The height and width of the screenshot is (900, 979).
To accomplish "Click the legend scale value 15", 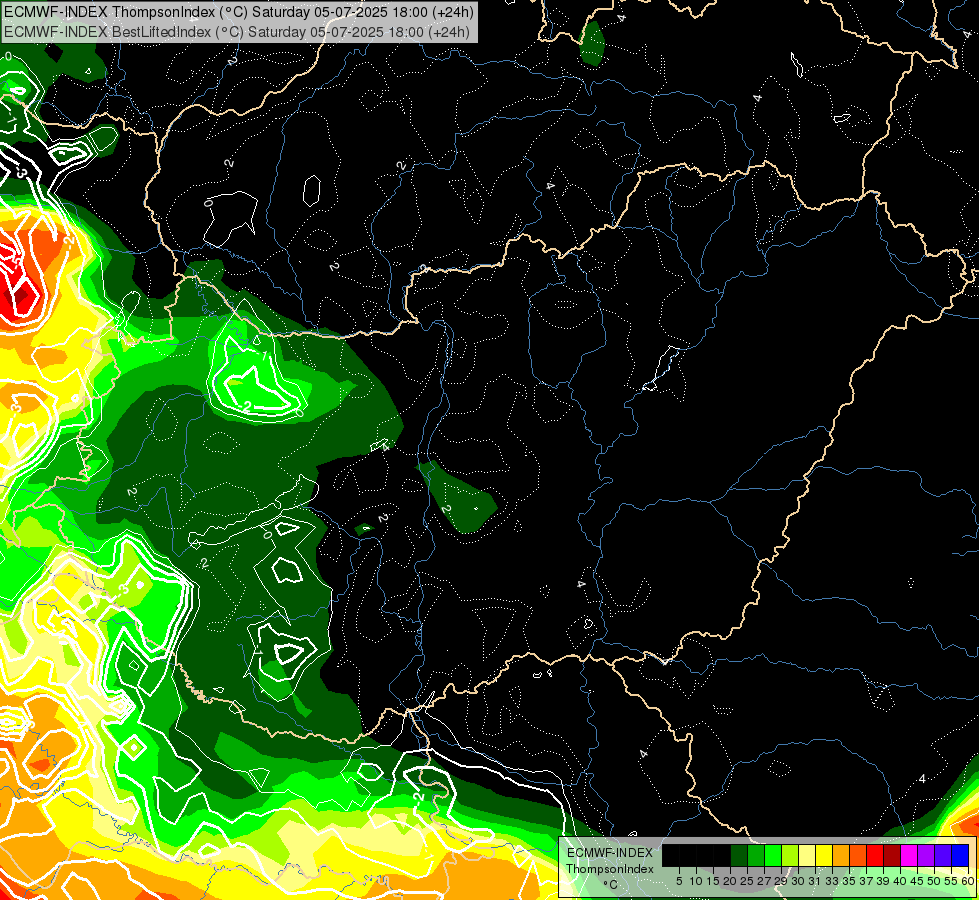I will point(713,881).
